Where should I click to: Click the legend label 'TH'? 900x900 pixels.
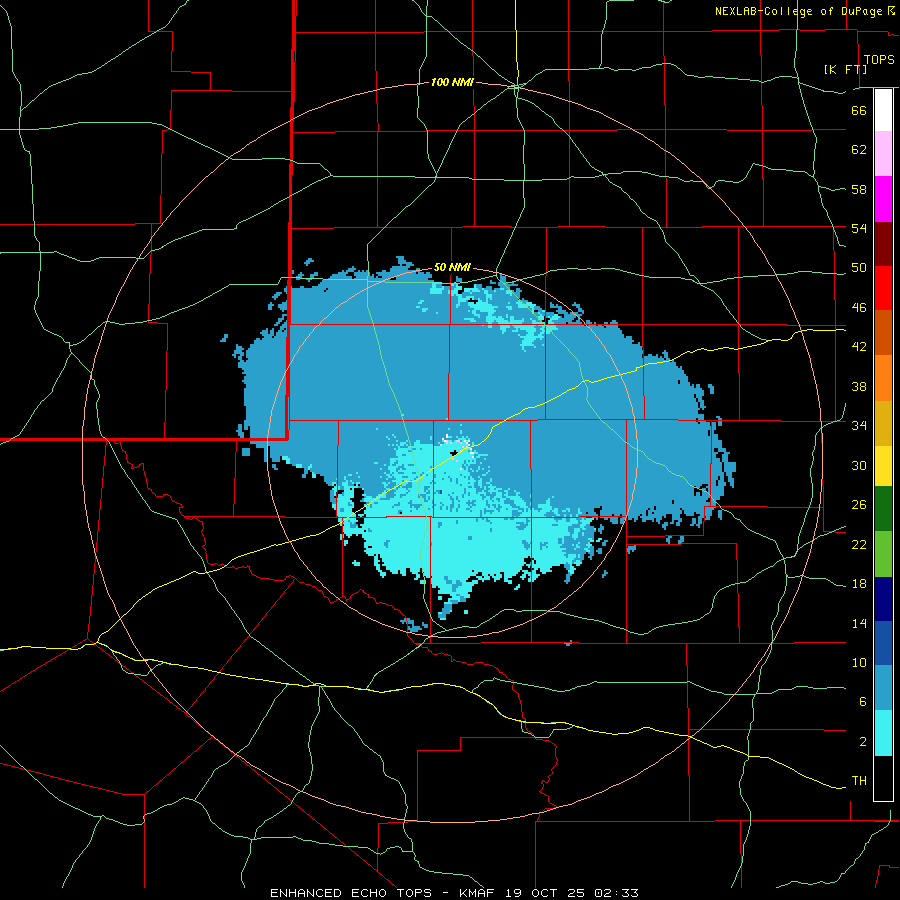click(x=859, y=781)
